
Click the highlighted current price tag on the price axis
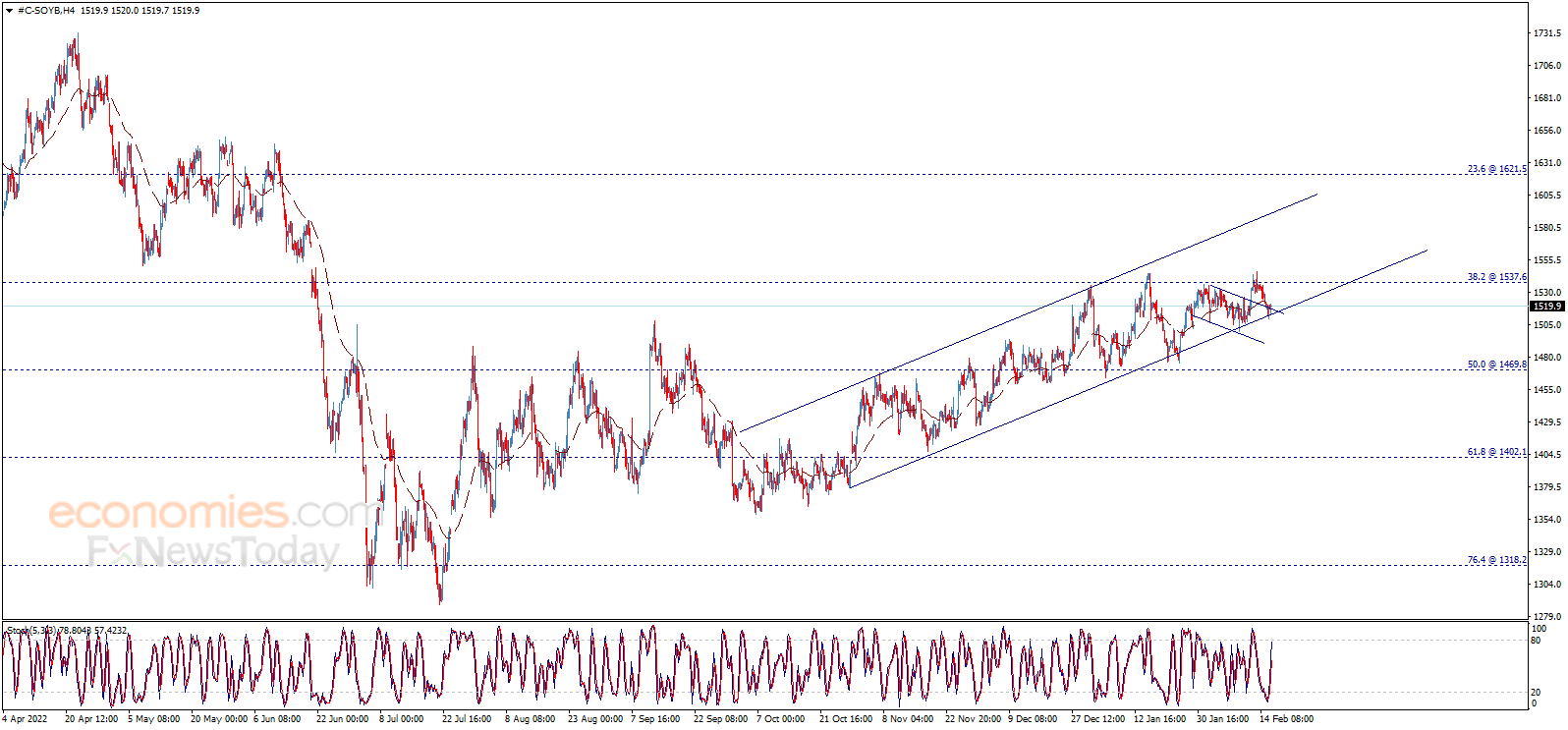pos(1547,307)
